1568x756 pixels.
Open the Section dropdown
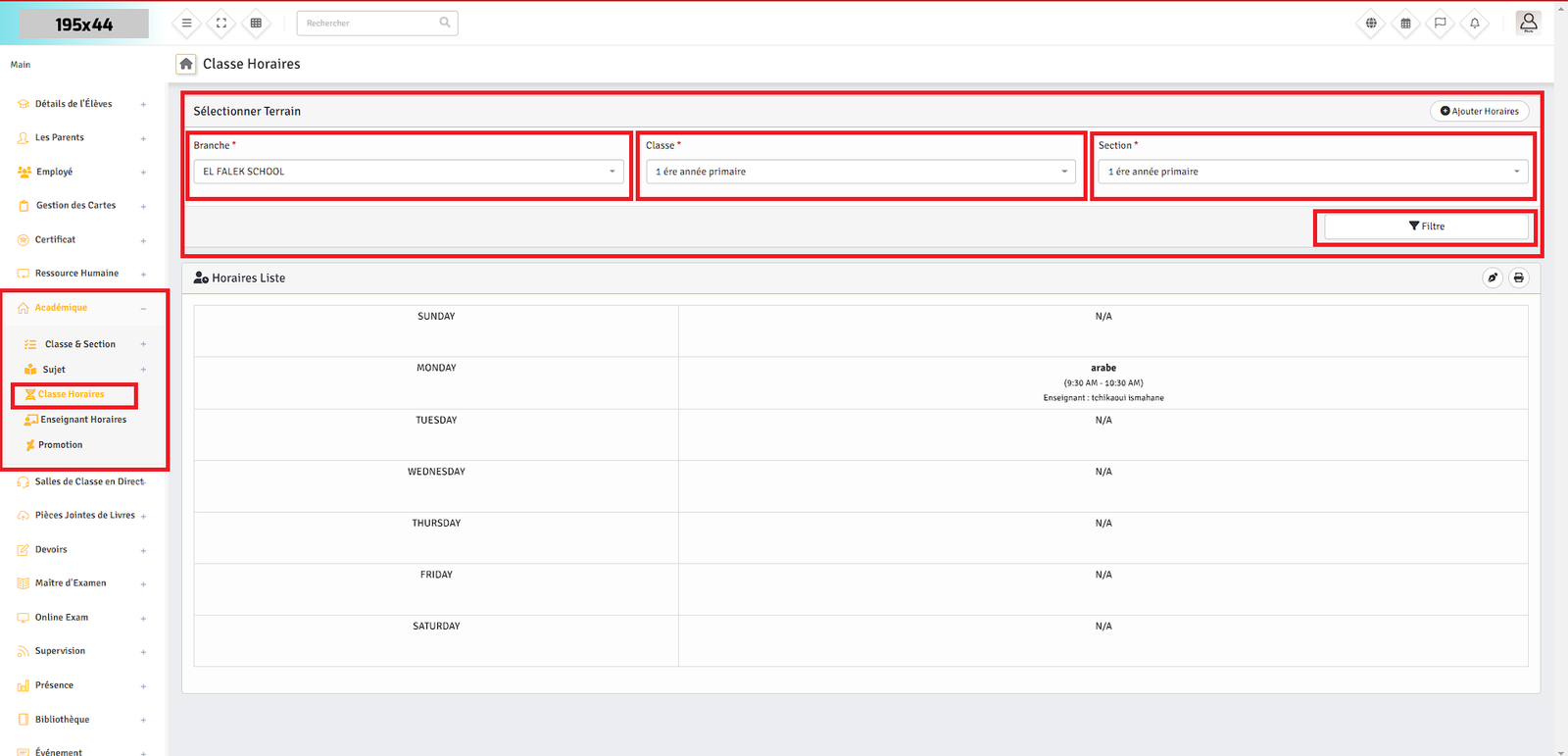pyautogui.click(x=1313, y=172)
